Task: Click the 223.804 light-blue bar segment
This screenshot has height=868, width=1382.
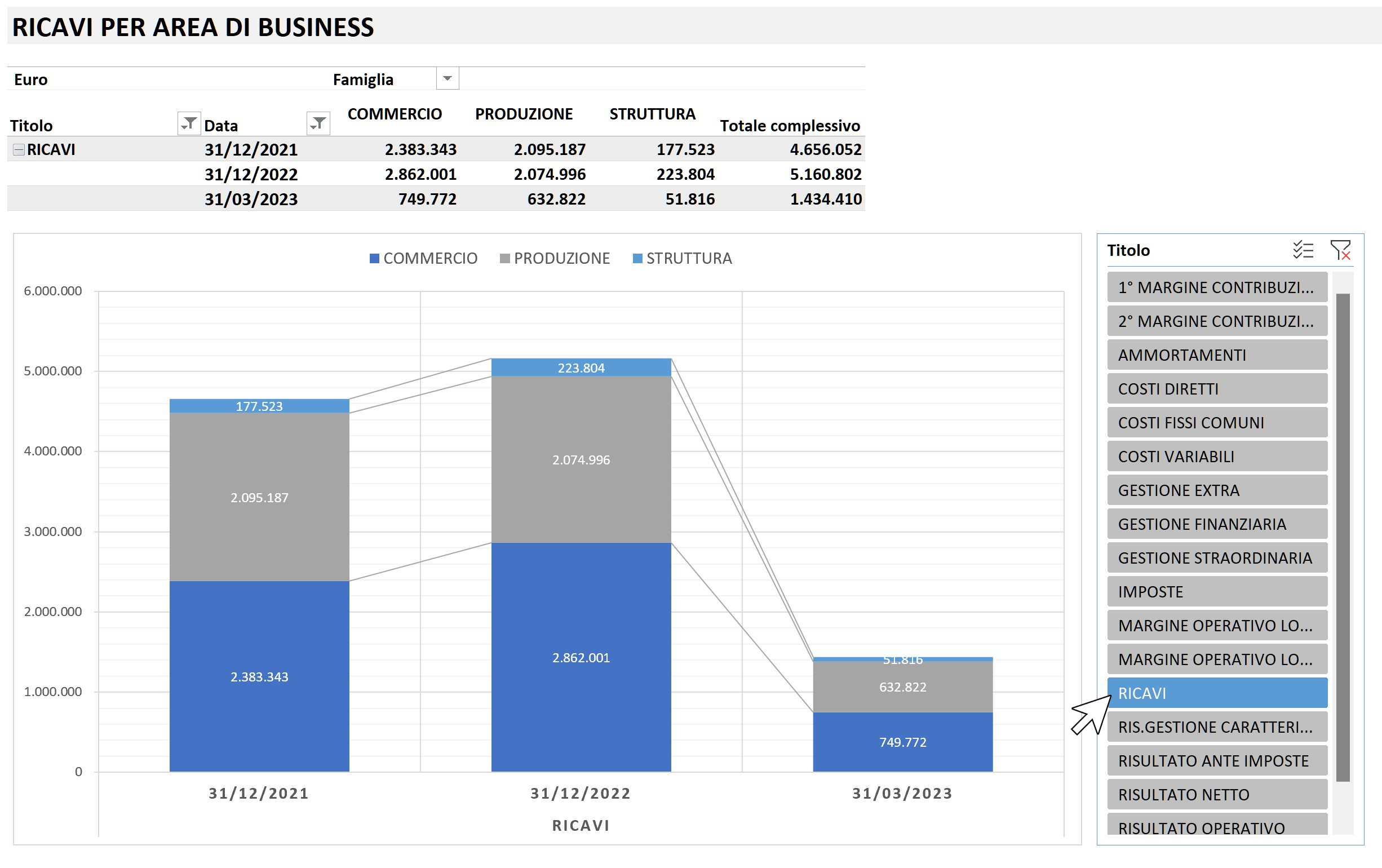Action: [x=581, y=367]
